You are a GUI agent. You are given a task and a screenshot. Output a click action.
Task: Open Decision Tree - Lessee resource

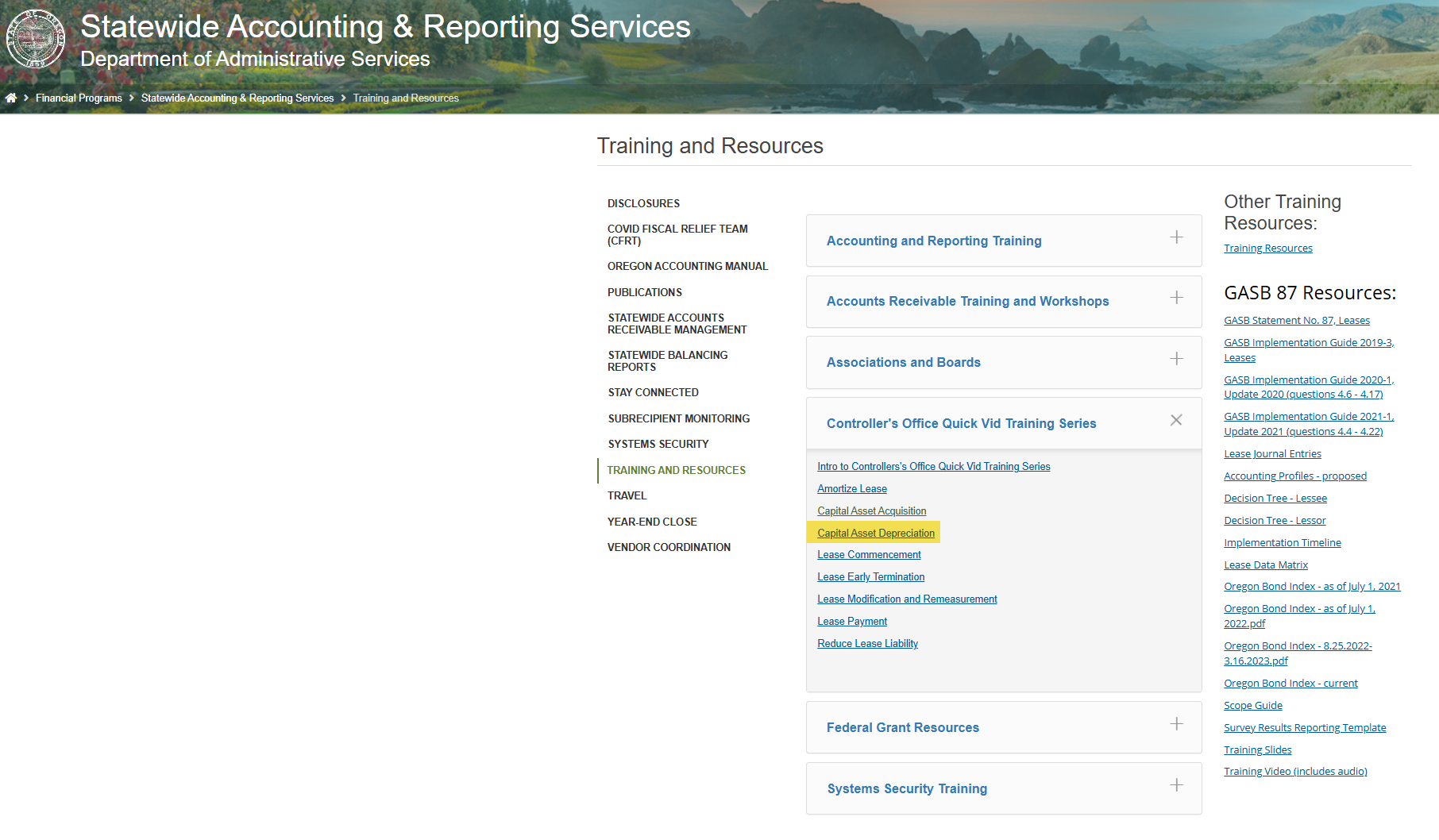click(x=1275, y=499)
